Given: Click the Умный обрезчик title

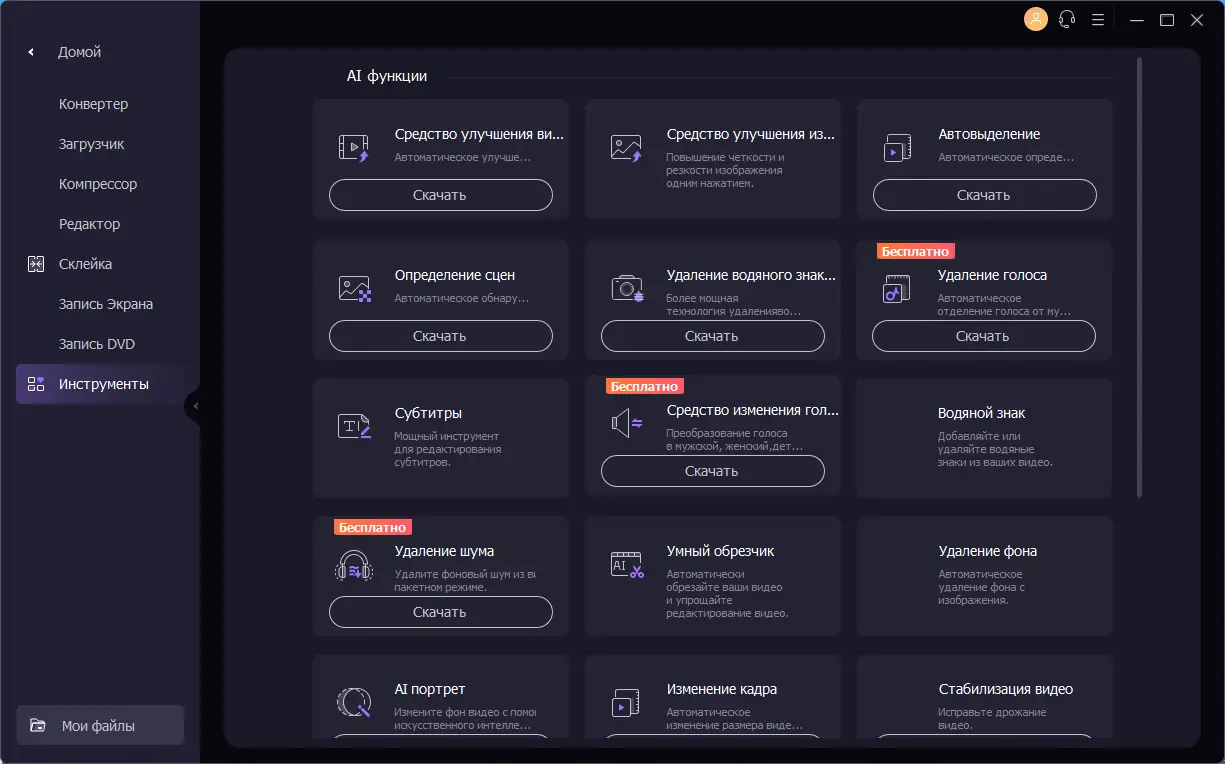Looking at the screenshot, I should pos(720,551).
